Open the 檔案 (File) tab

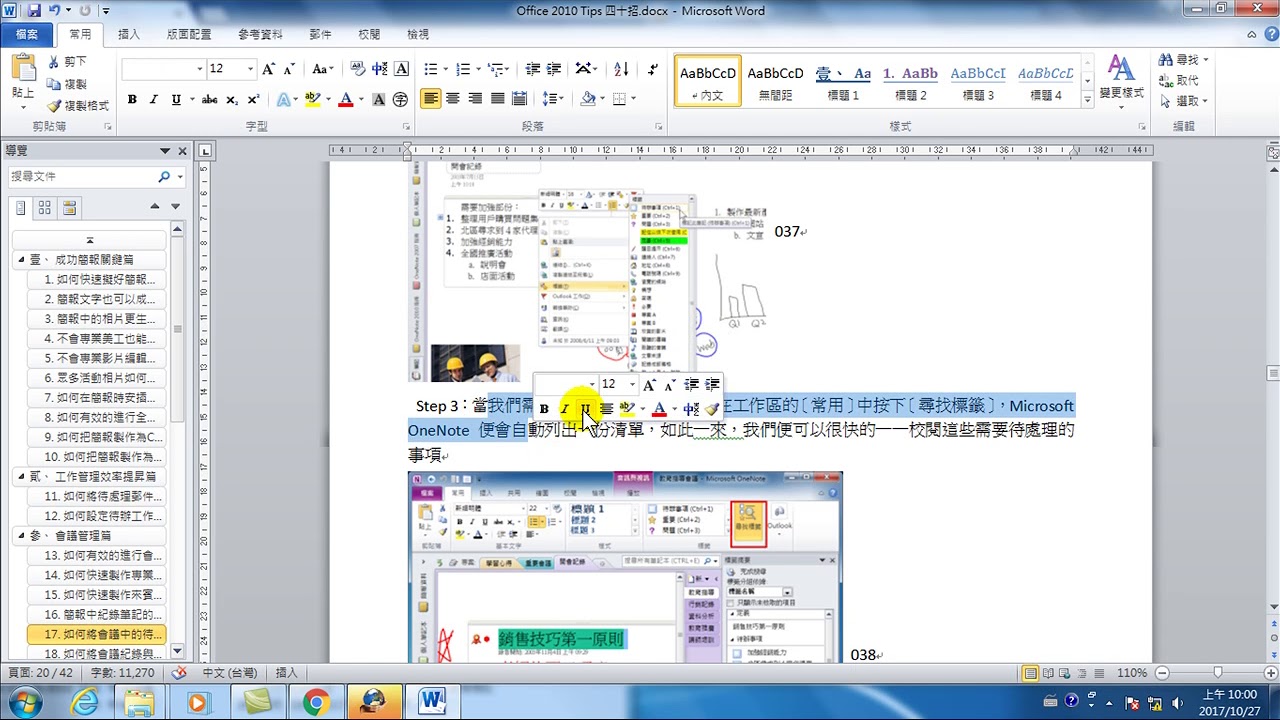point(27,34)
